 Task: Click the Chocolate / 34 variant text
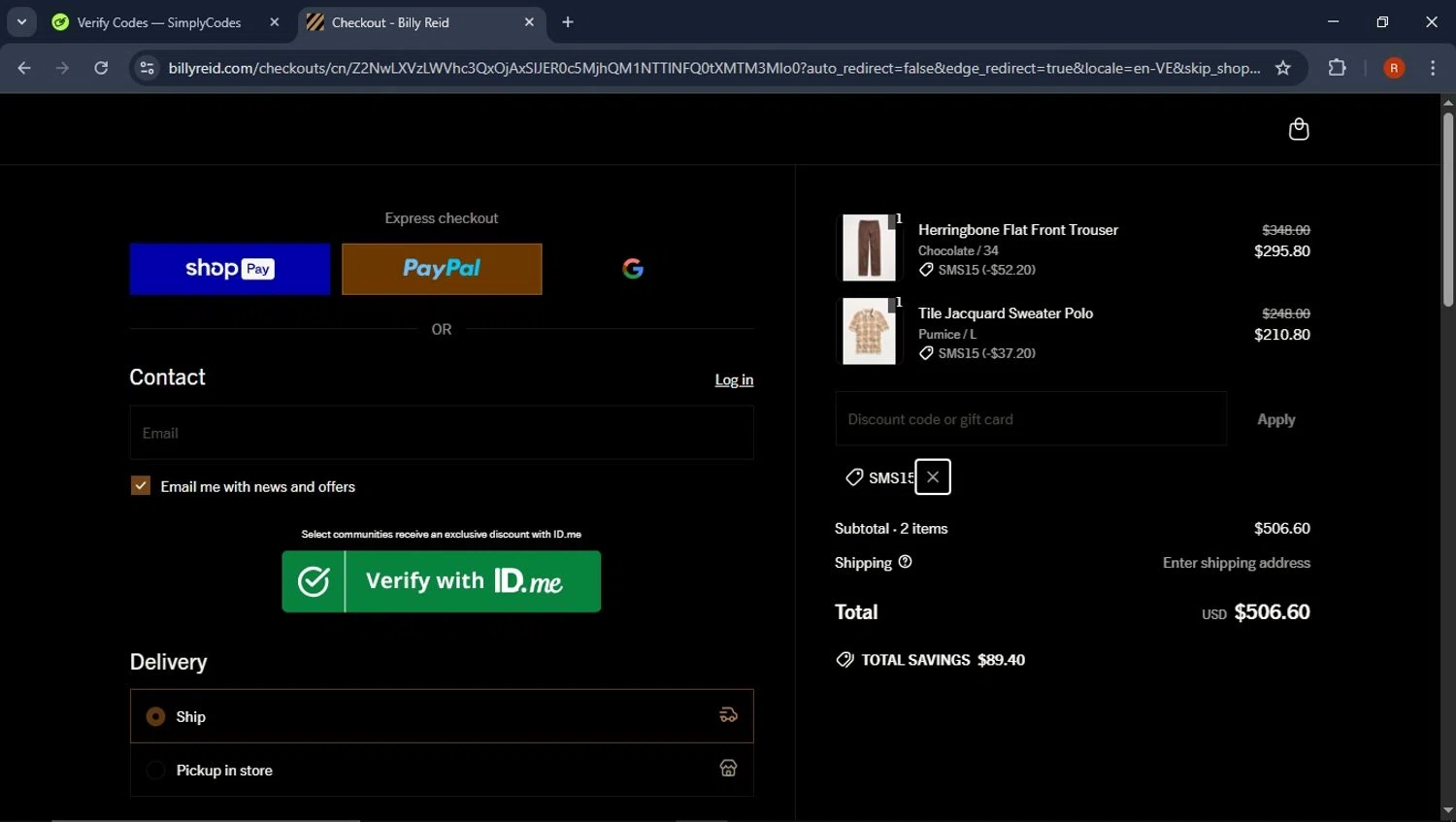click(x=958, y=250)
